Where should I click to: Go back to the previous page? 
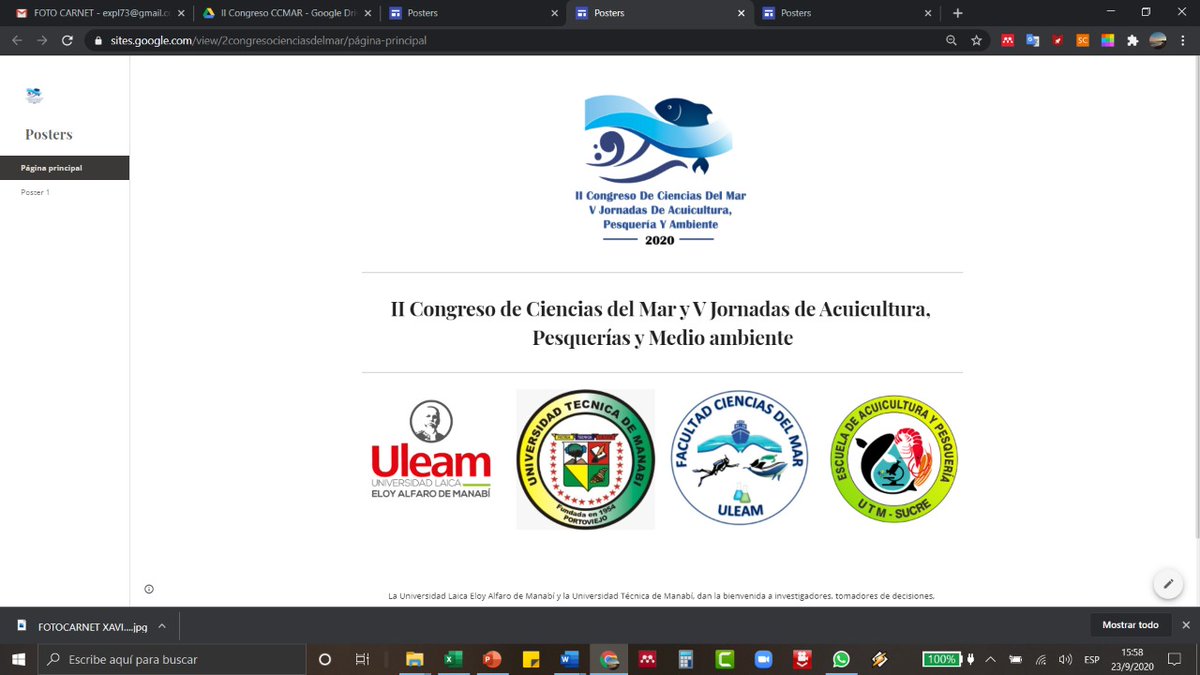tap(16, 41)
